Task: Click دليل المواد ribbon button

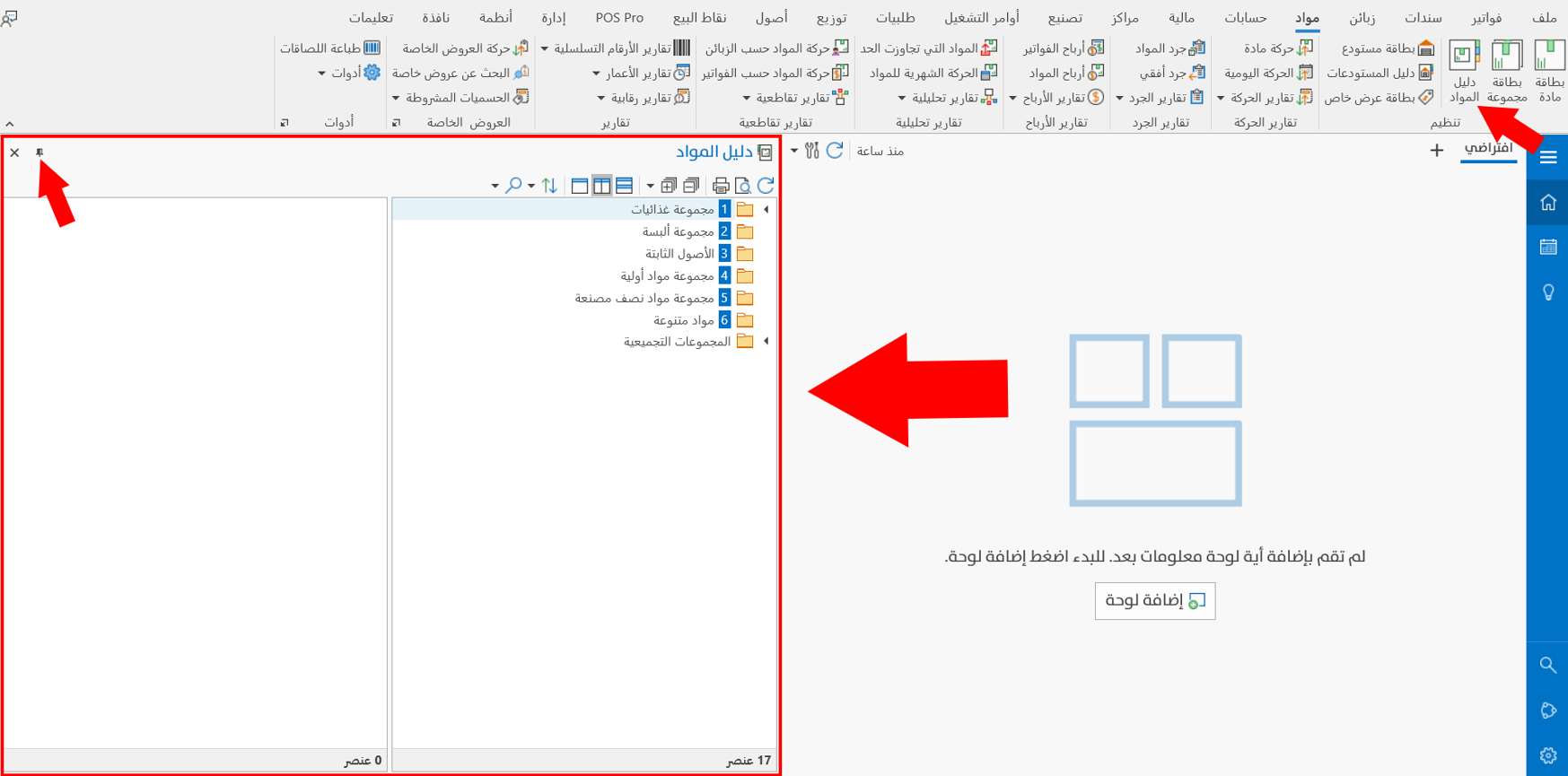Action: tap(1464, 71)
